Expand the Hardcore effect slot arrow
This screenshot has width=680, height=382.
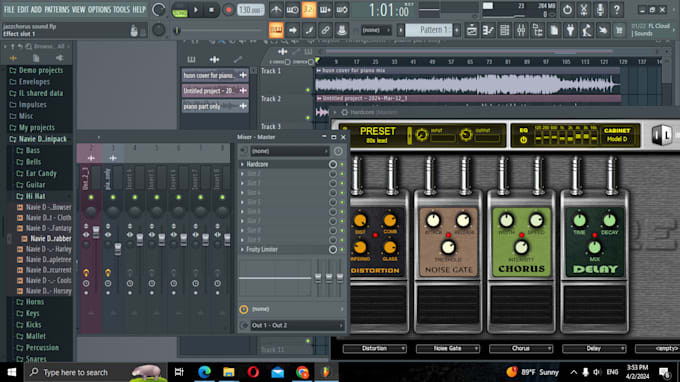(242, 164)
